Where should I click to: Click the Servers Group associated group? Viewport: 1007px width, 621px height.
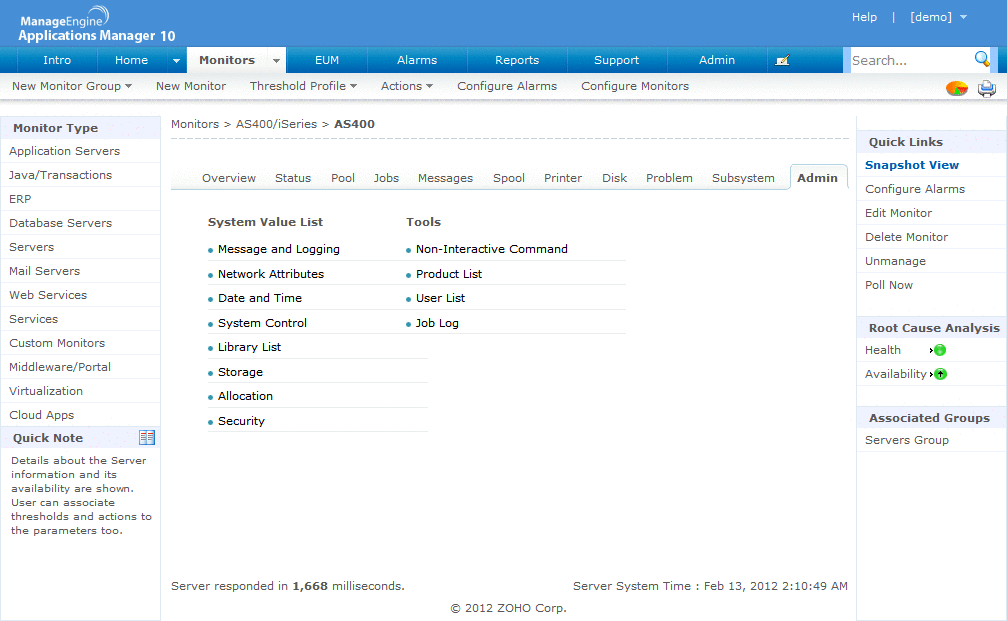pyautogui.click(x=906, y=439)
